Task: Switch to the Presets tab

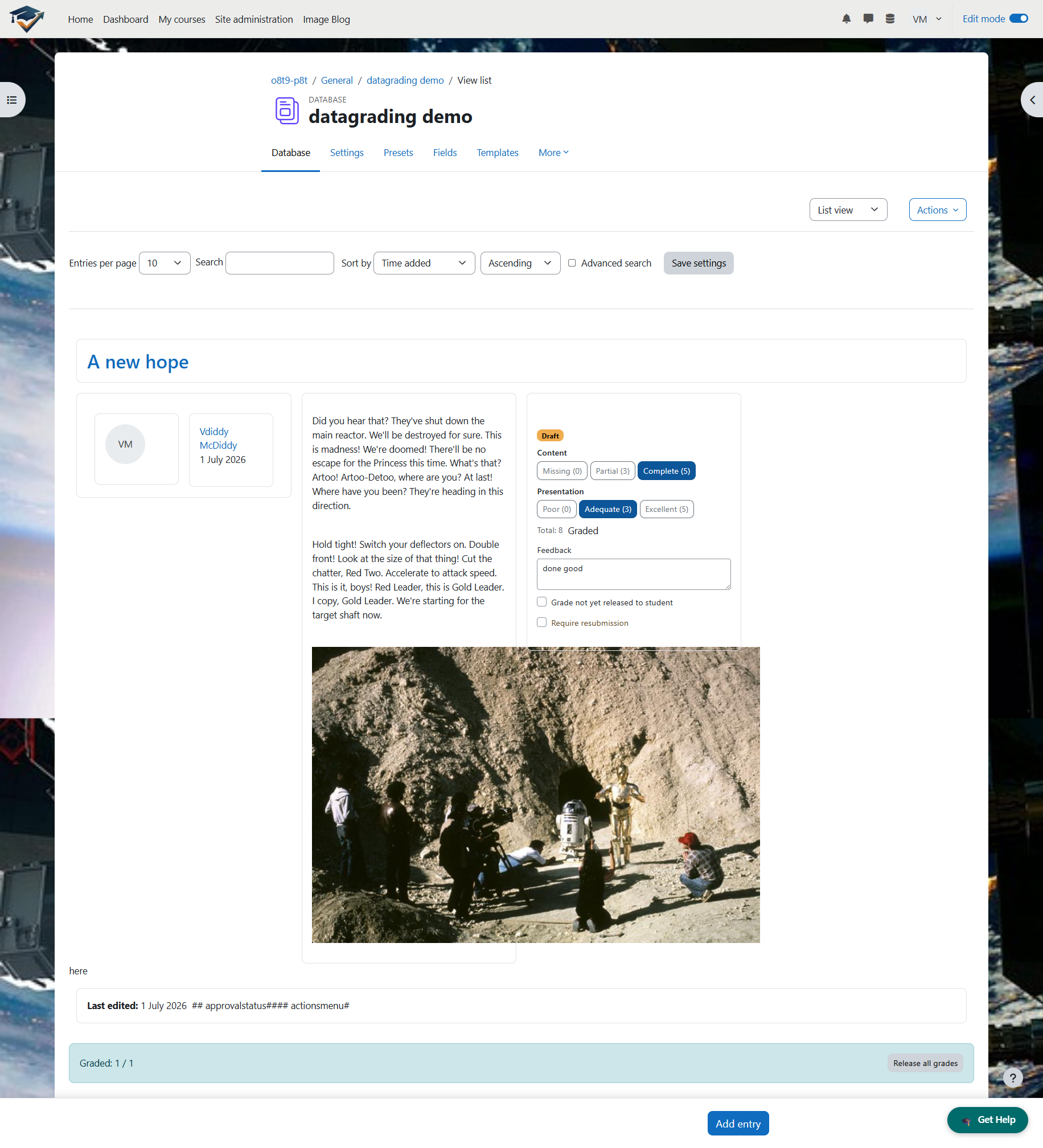Action: pyautogui.click(x=399, y=153)
